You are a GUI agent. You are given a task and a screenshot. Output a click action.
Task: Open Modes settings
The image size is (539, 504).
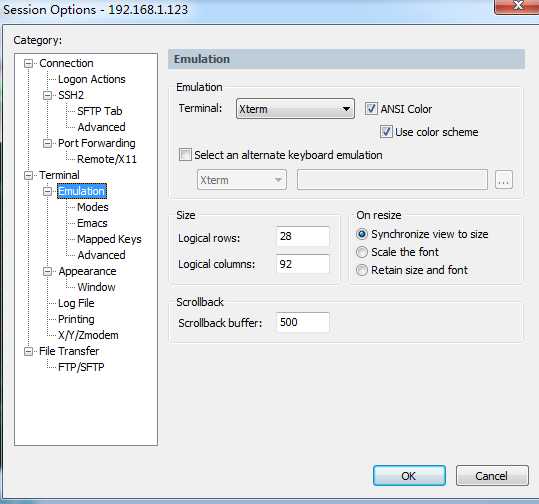point(93,207)
